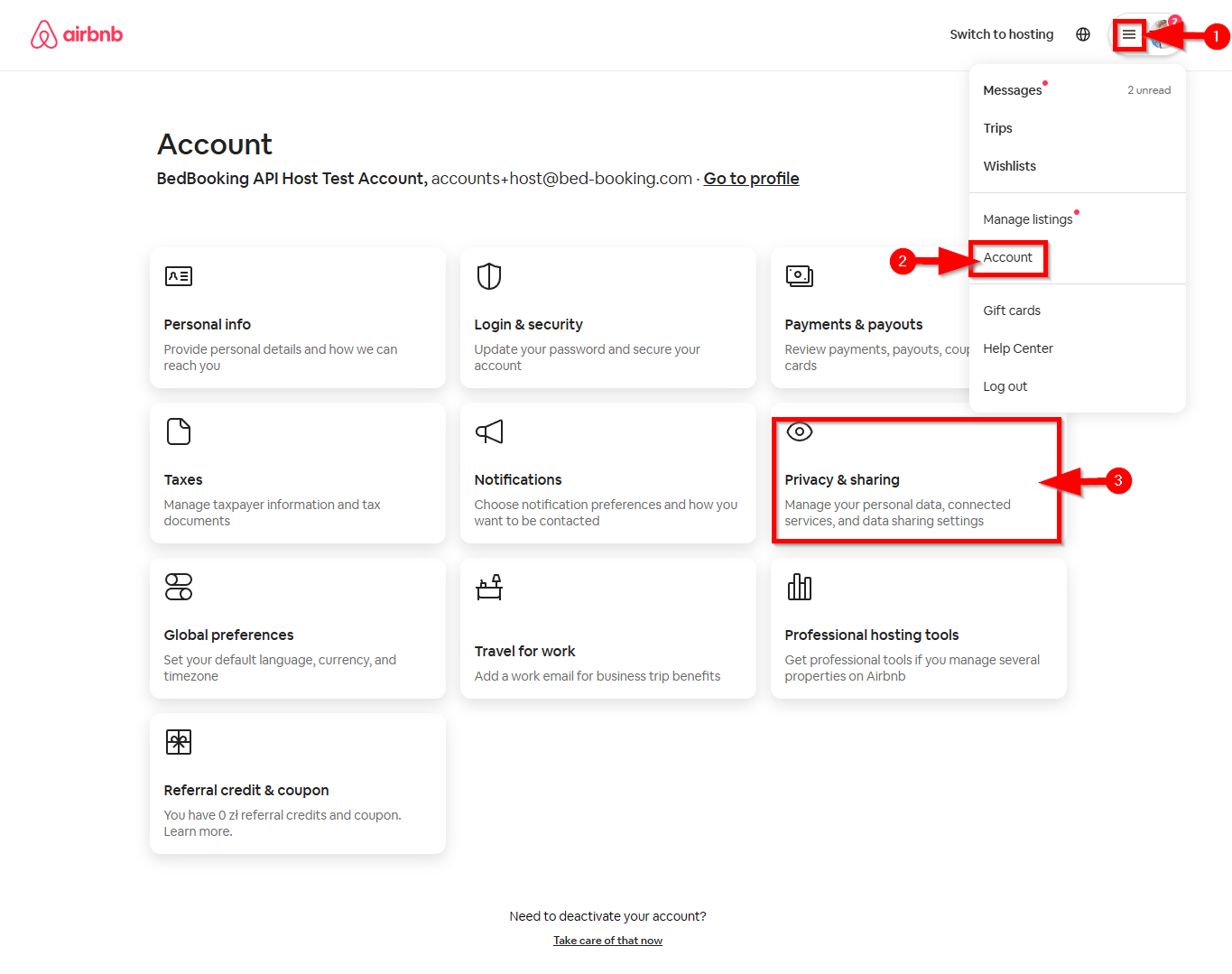Click 'Manage taxpayer information and tax documents' text
This screenshot has height=974, width=1232.
click(x=272, y=513)
